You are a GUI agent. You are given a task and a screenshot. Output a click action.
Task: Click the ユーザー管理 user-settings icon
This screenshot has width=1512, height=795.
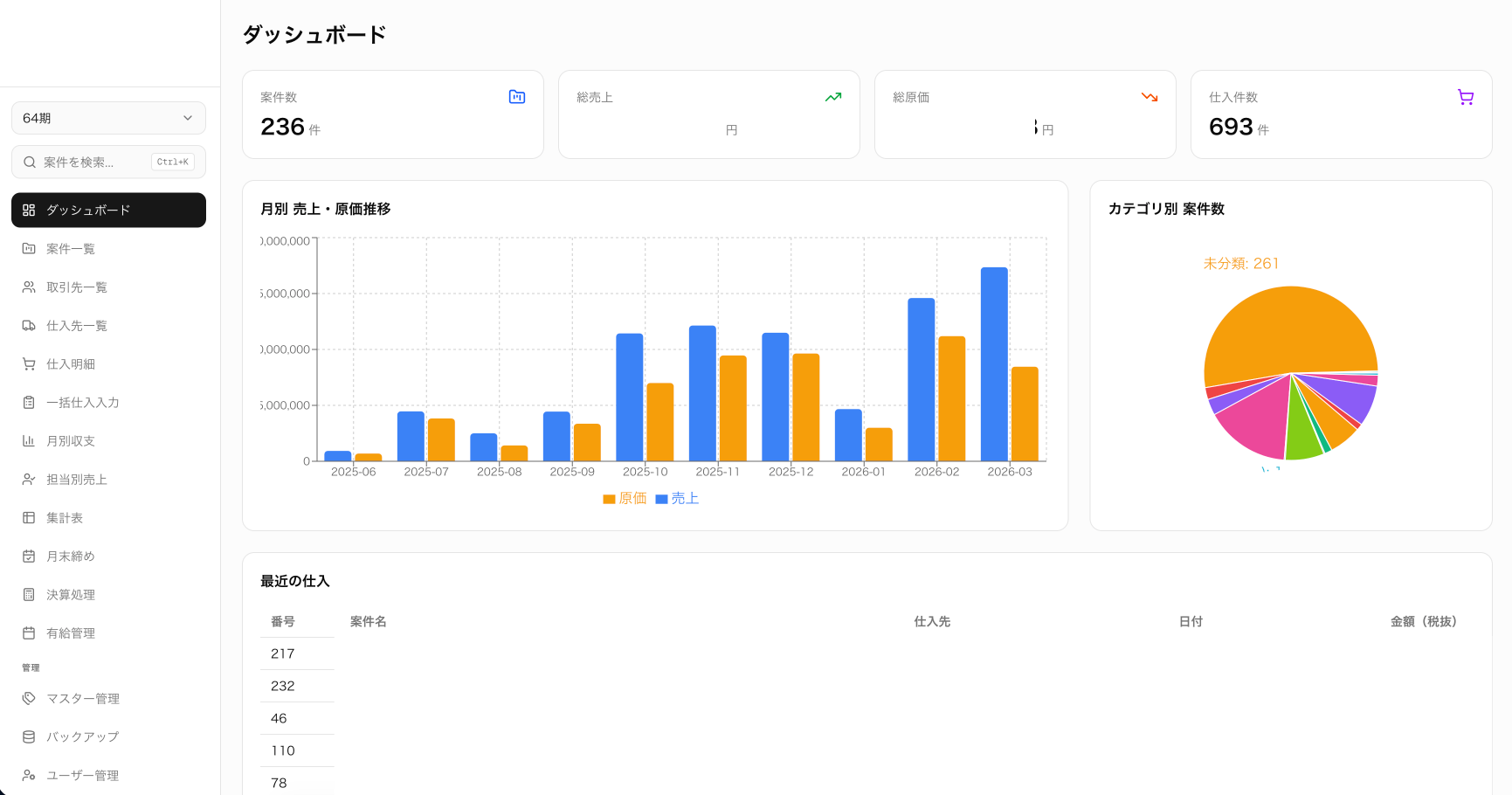[x=29, y=775]
